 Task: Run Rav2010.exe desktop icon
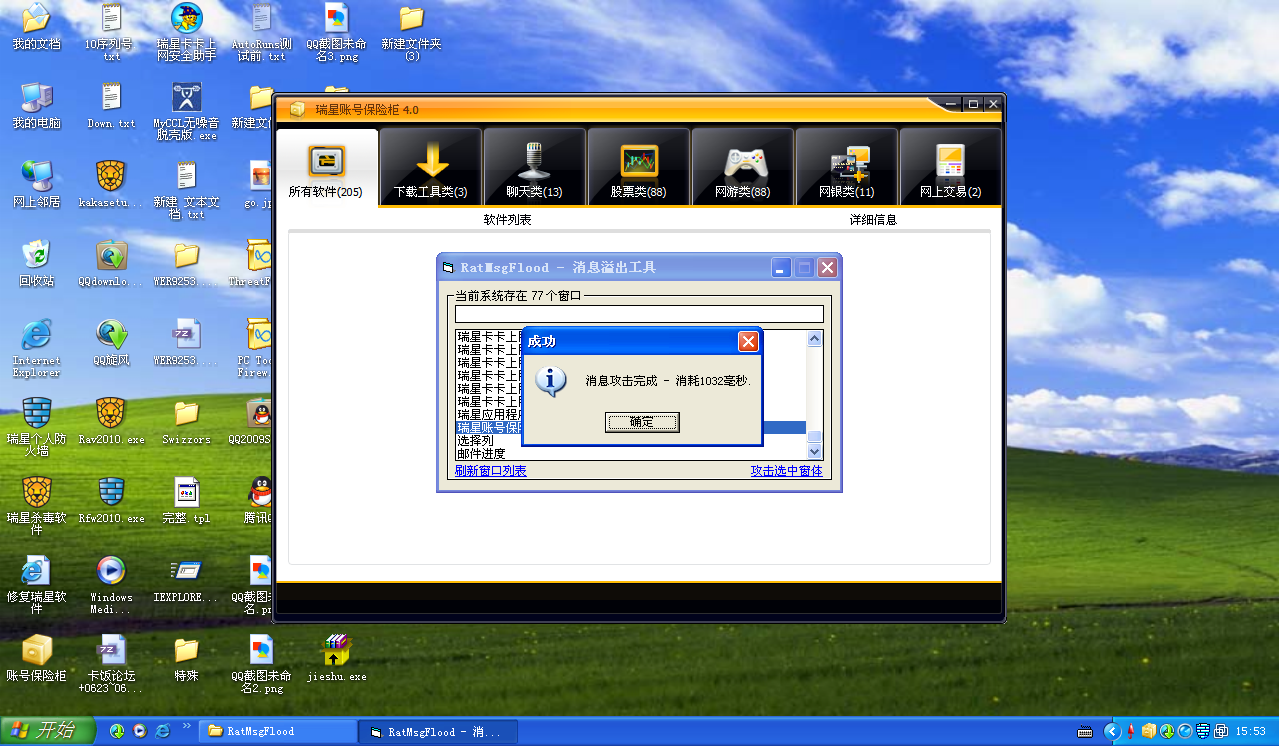coord(111,420)
